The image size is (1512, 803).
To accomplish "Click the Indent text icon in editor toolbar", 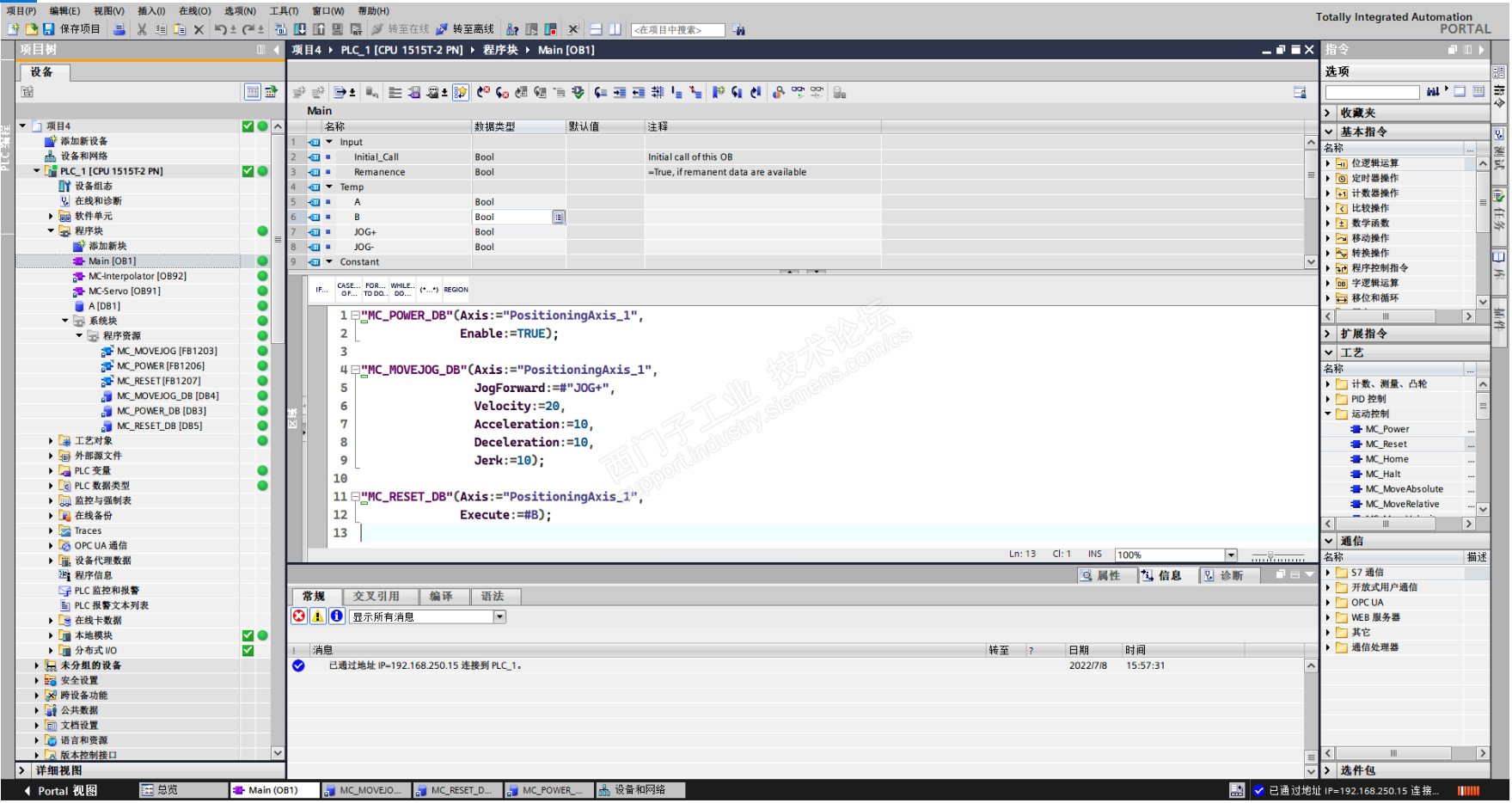I will 620,93.
